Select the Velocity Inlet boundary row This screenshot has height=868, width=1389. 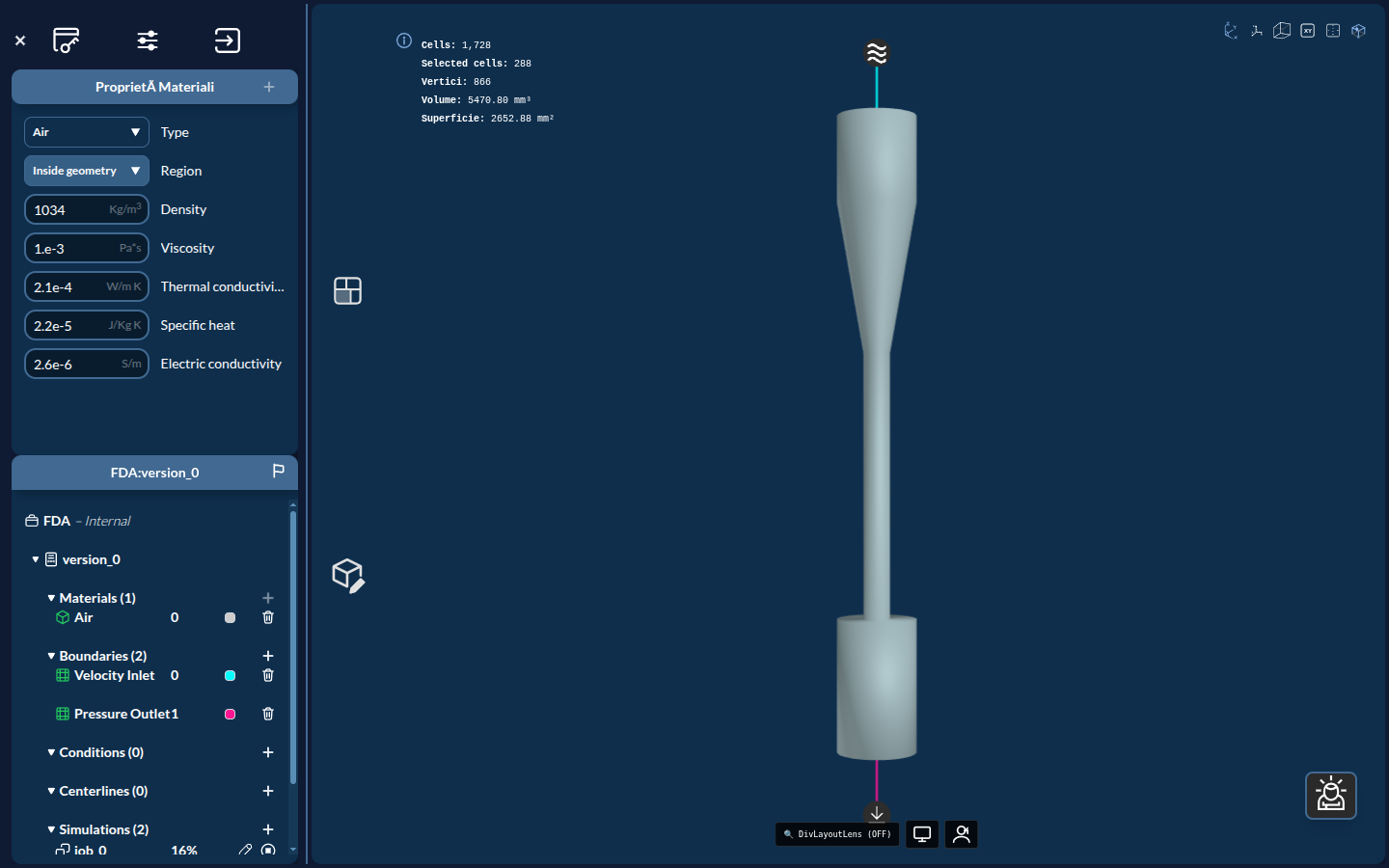point(114,675)
